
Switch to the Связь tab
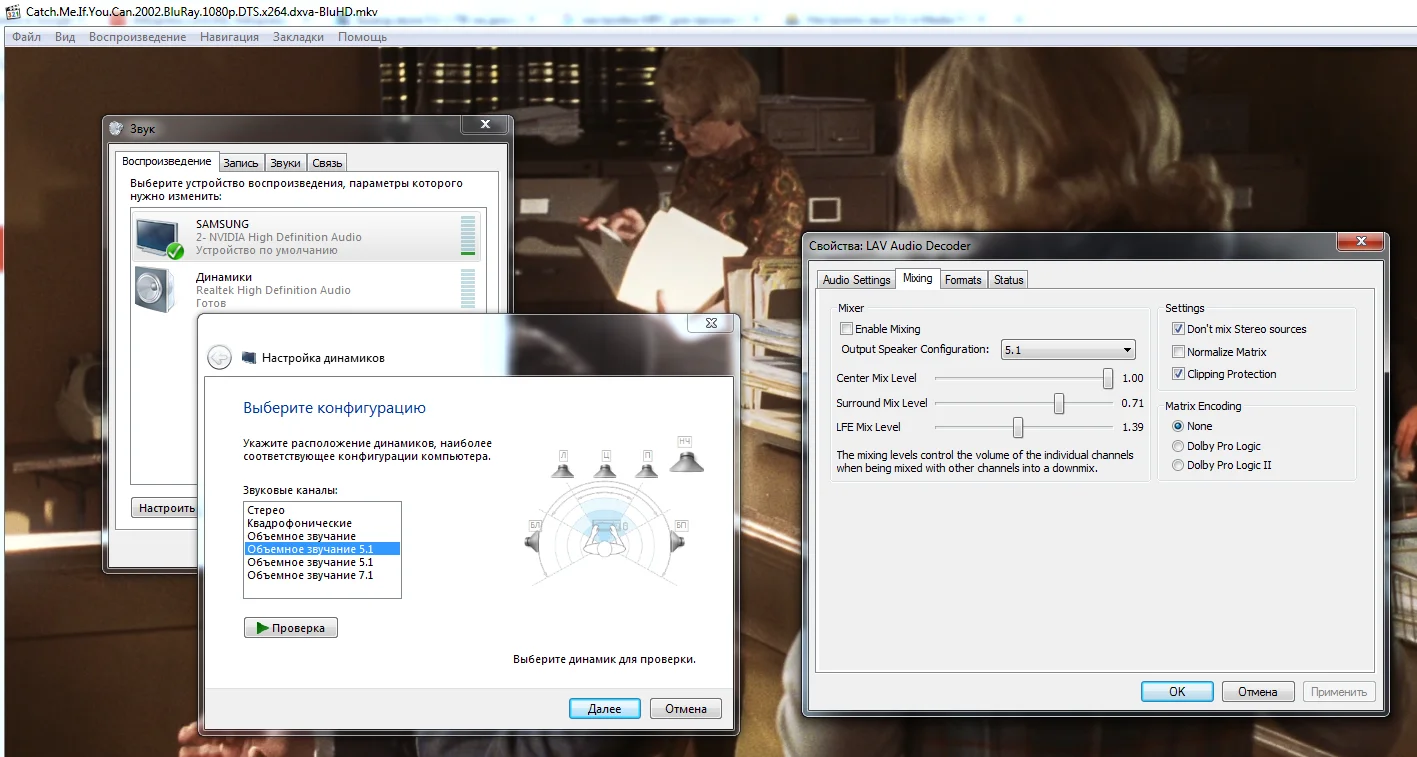click(327, 163)
